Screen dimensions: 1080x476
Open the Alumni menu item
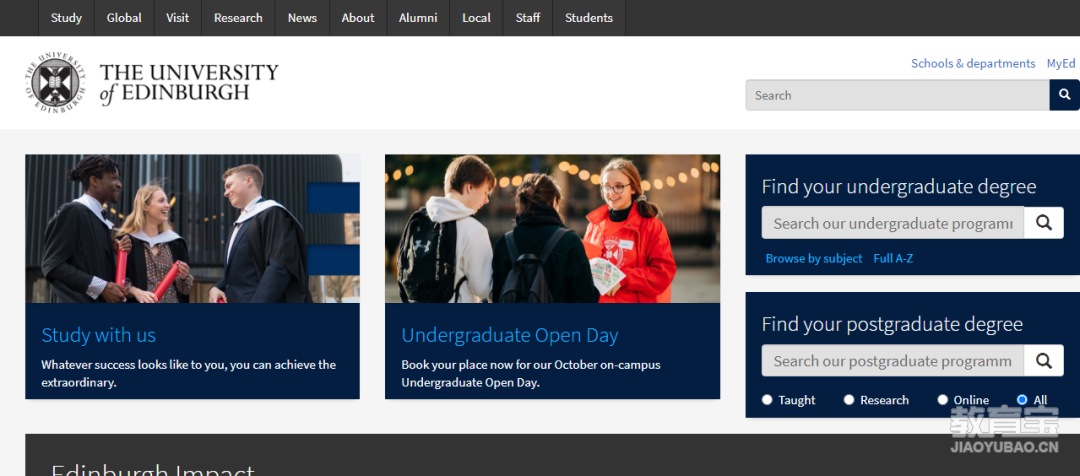[x=418, y=18]
